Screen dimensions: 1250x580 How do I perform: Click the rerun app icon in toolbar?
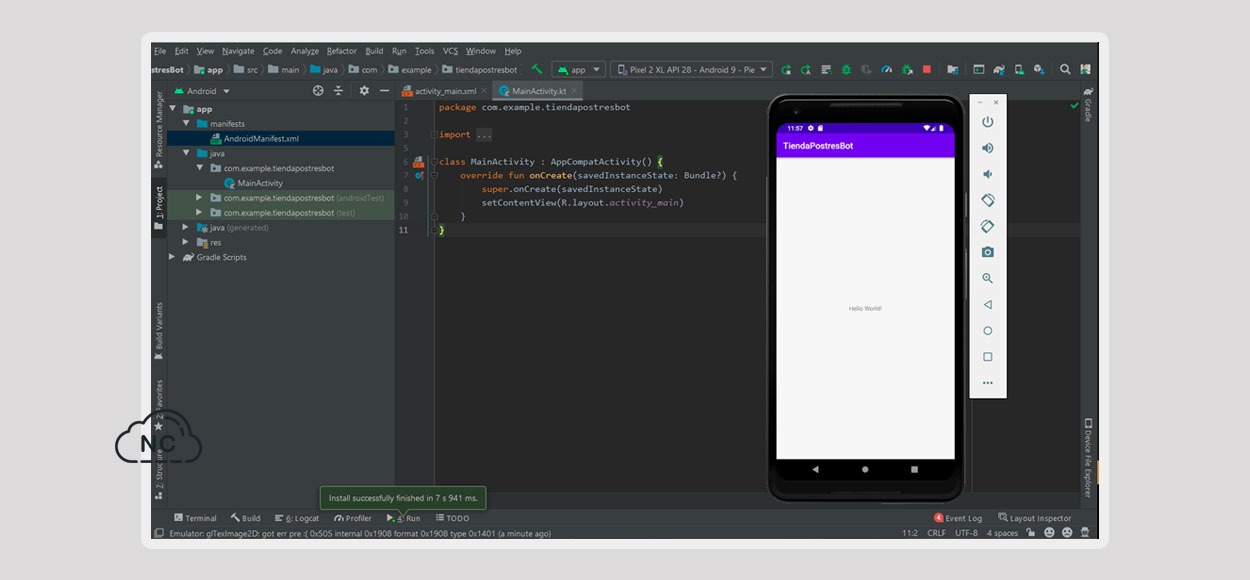(x=786, y=70)
